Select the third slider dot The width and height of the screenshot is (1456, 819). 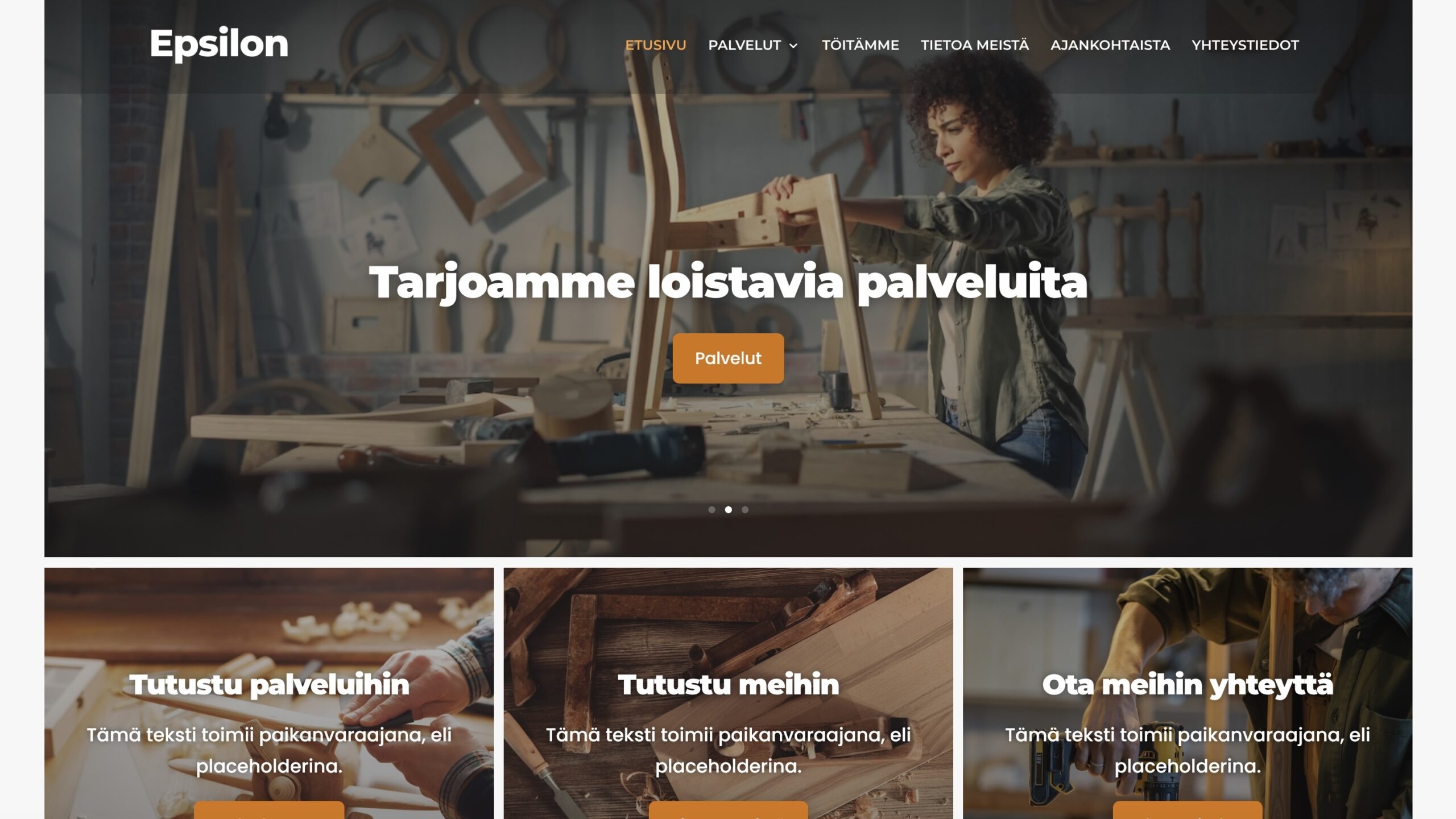(745, 510)
